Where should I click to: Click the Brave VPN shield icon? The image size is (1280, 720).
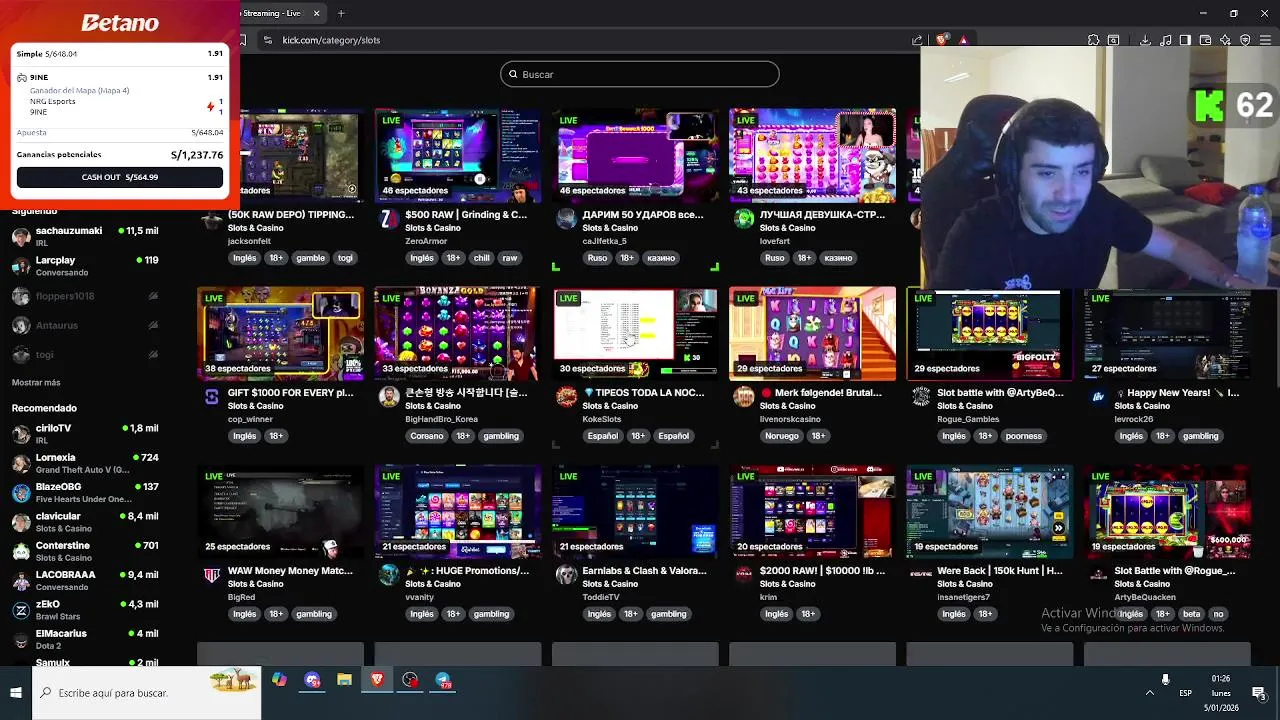[x=1245, y=40]
